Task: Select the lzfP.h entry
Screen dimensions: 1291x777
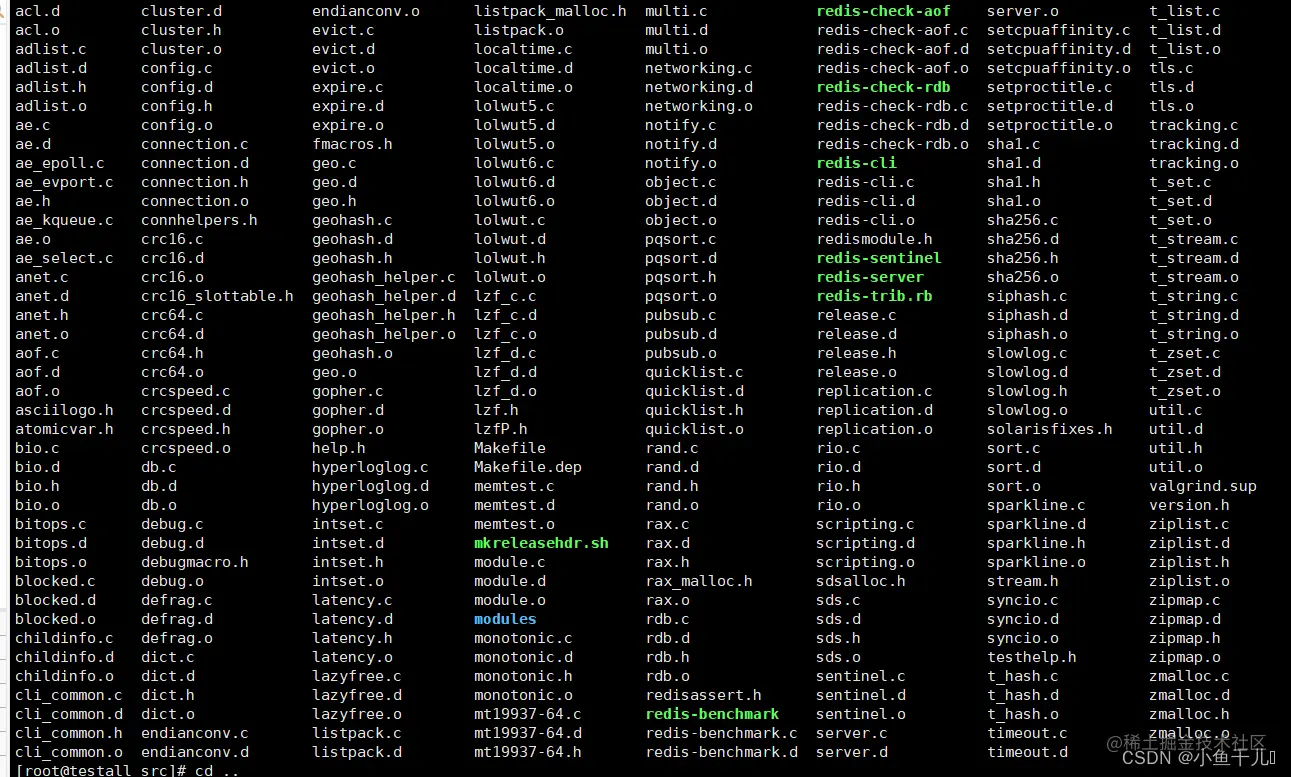Action: pos(501,429)
